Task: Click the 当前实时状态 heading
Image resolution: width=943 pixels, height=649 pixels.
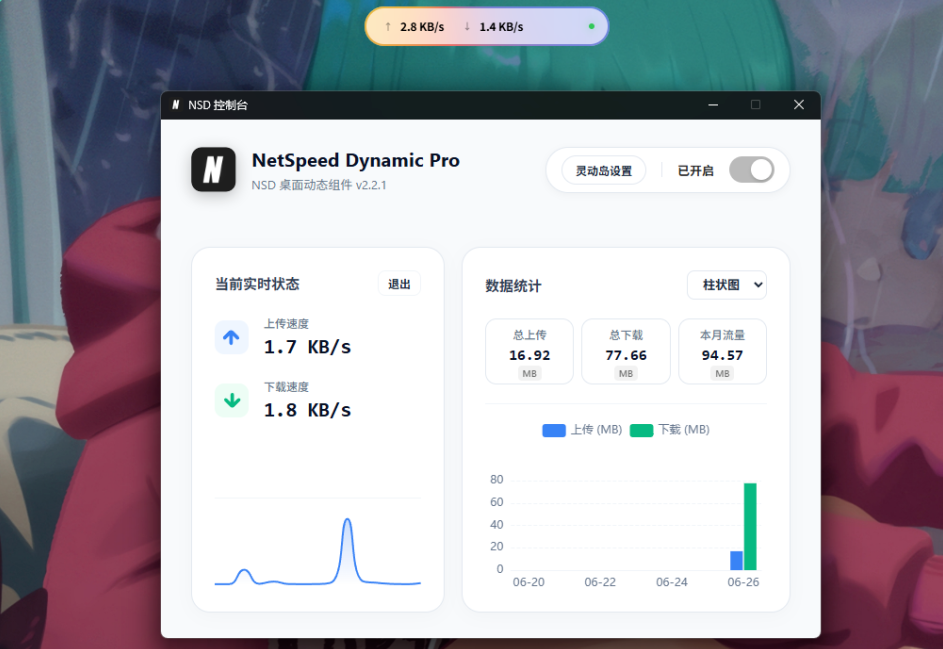Action: [x=257, y=284]
